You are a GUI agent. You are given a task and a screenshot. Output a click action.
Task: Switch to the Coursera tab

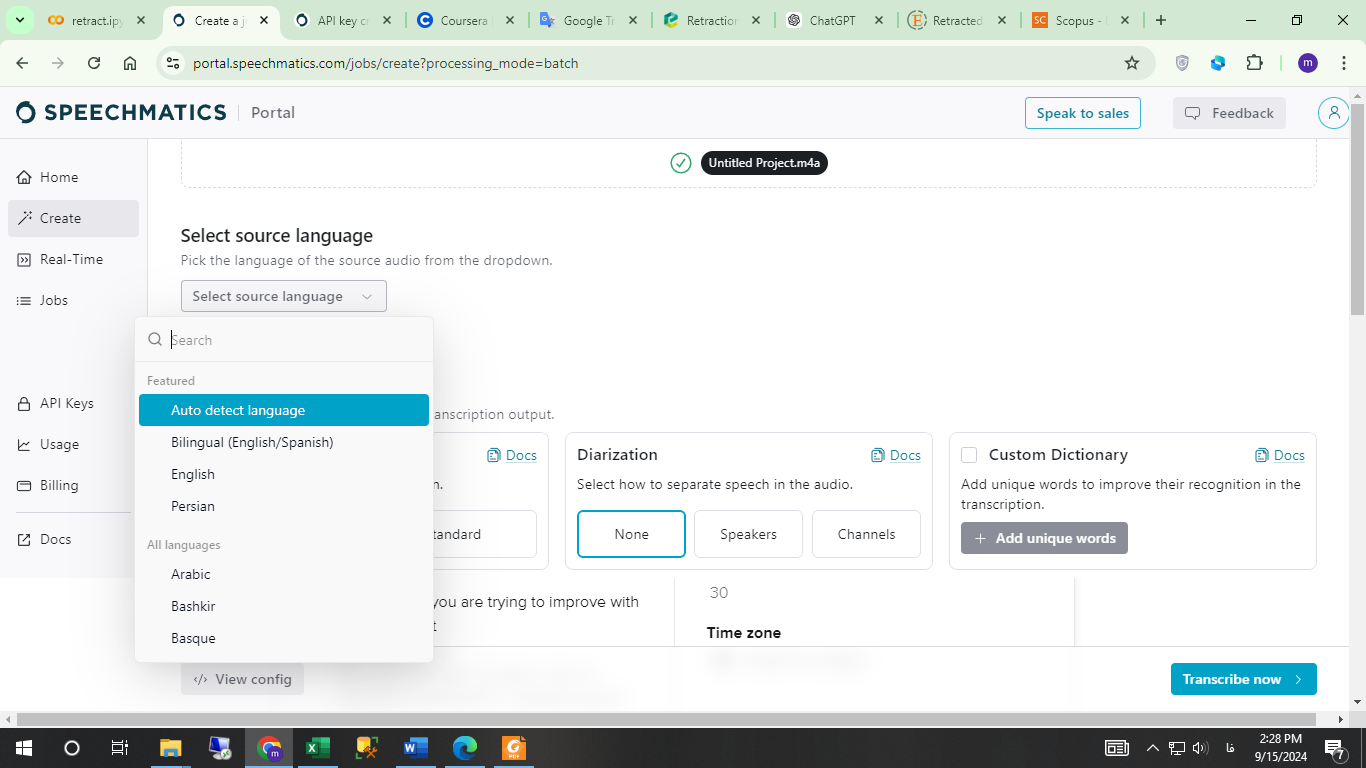tap(466, 20)
